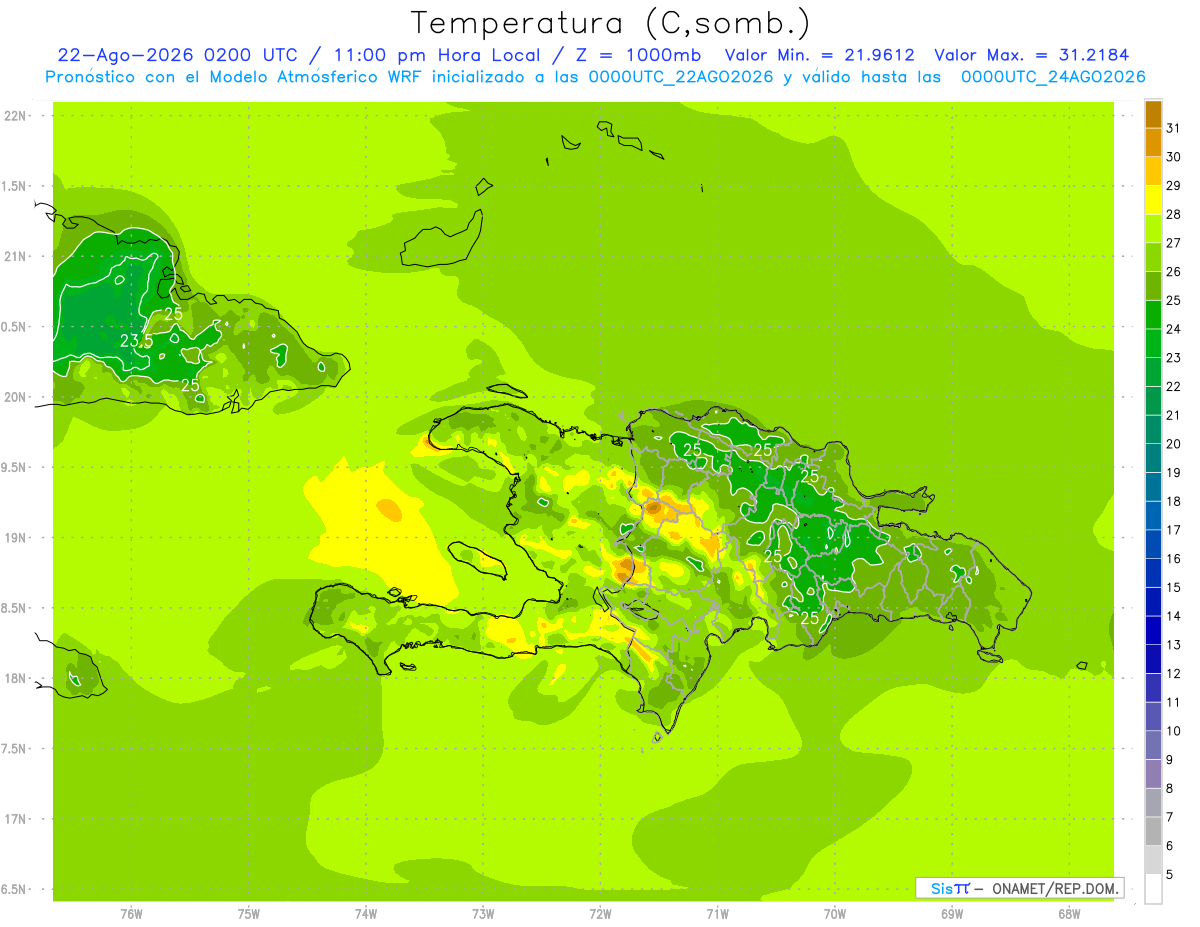Click the '0000UTC_22AGO2026' initialization time
The height and width of the screenshot is (927, 1200).
682,77
